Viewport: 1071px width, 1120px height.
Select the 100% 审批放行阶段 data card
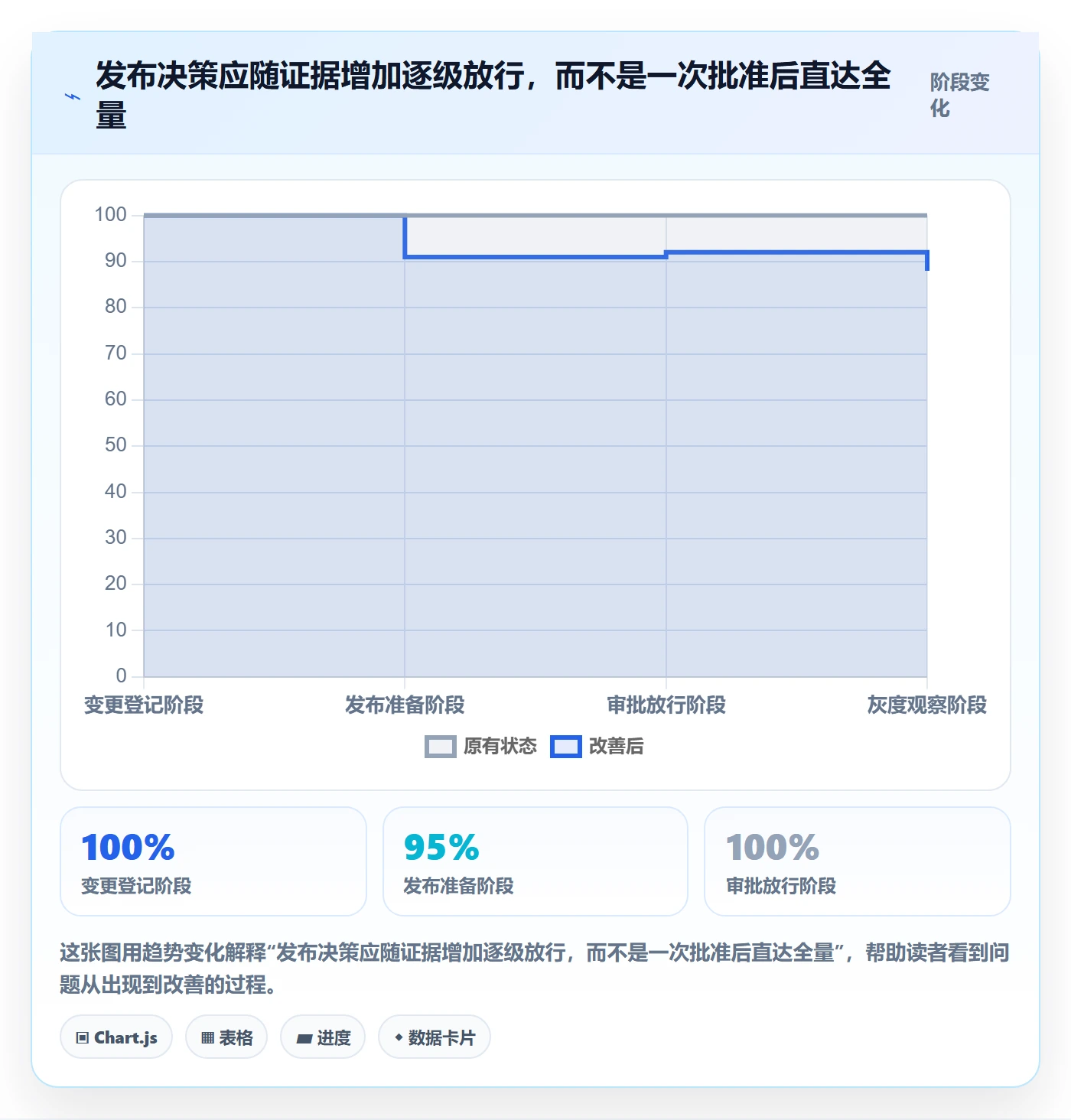858,861
